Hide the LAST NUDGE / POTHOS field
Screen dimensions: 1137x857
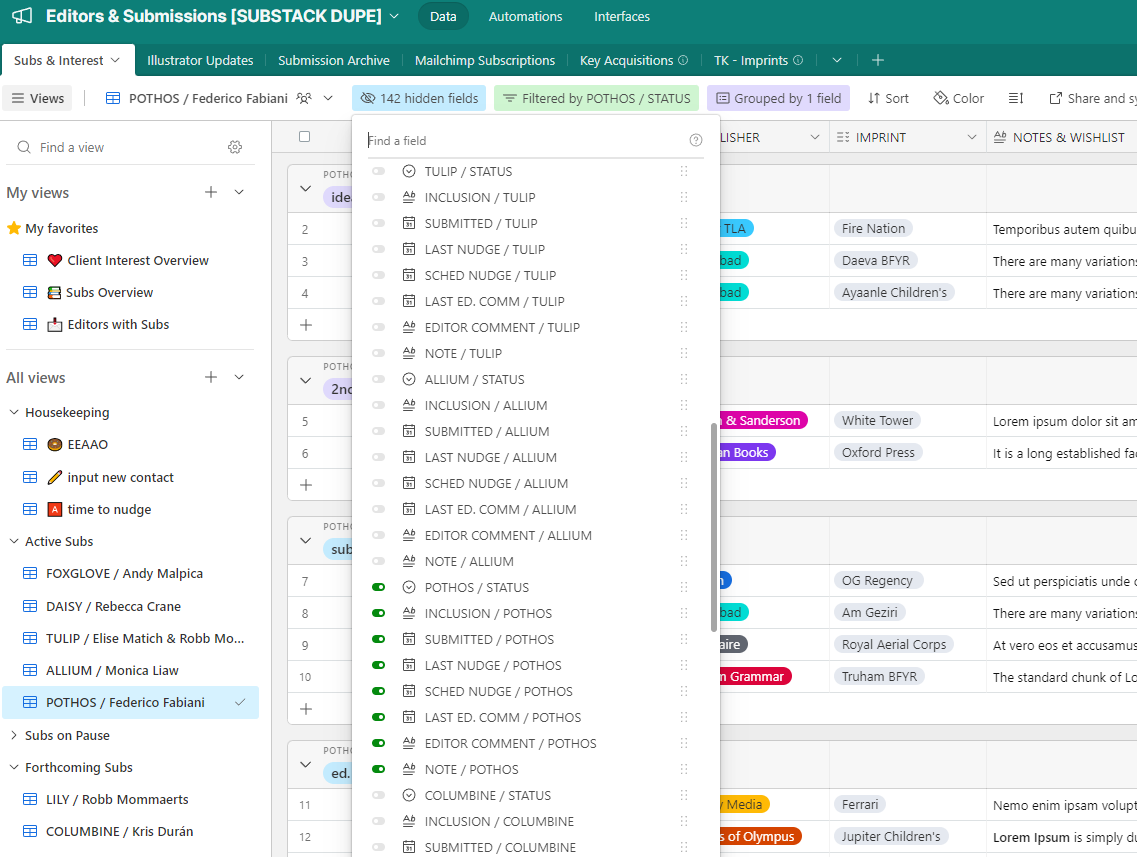tap(379, 666)
